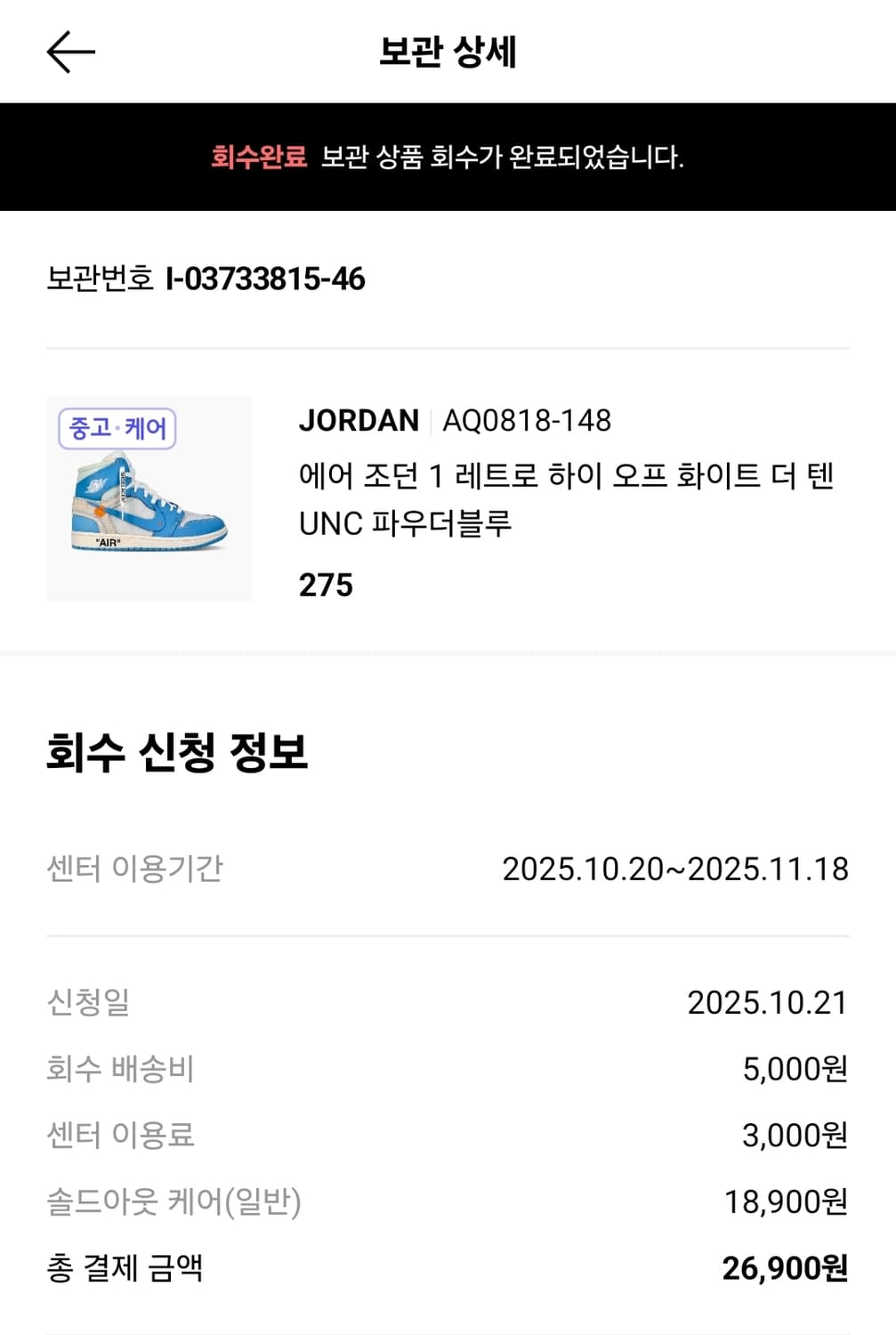Tap the 솔드아웃 케어(일반) label

click(x=174, y=1201)
